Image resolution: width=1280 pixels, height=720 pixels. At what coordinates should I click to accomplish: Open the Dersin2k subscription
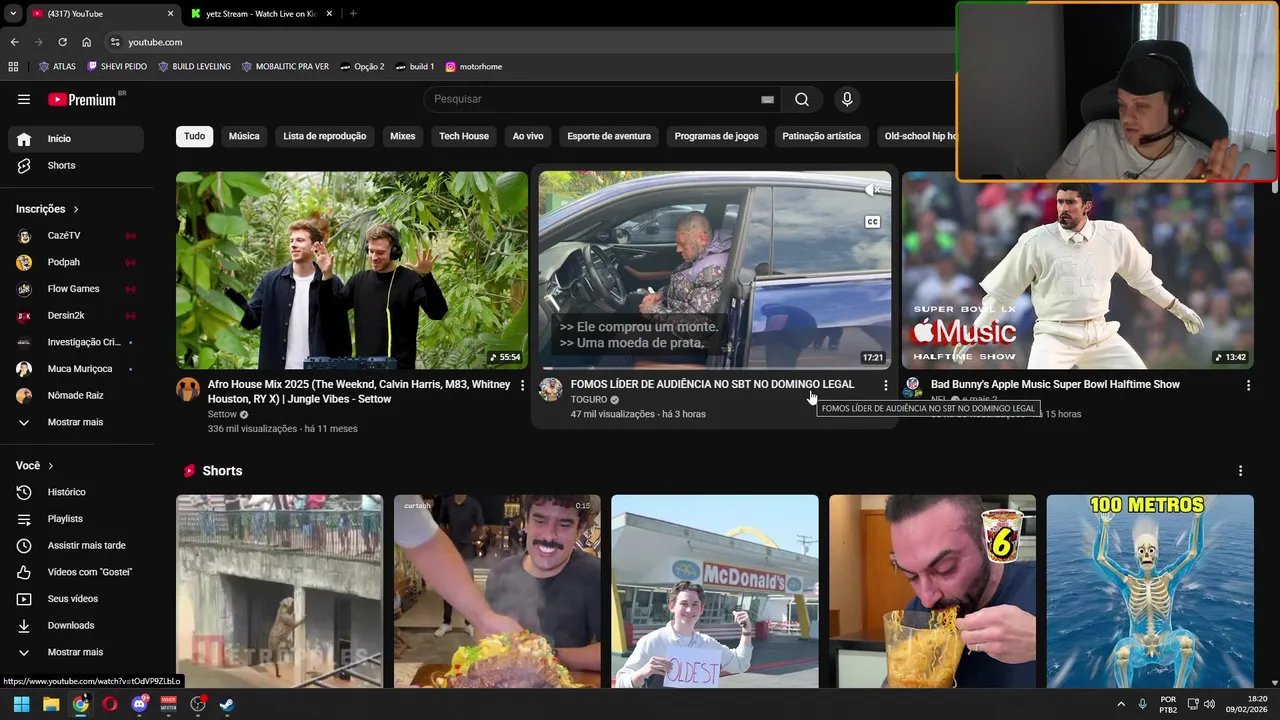tap(76, 315)
